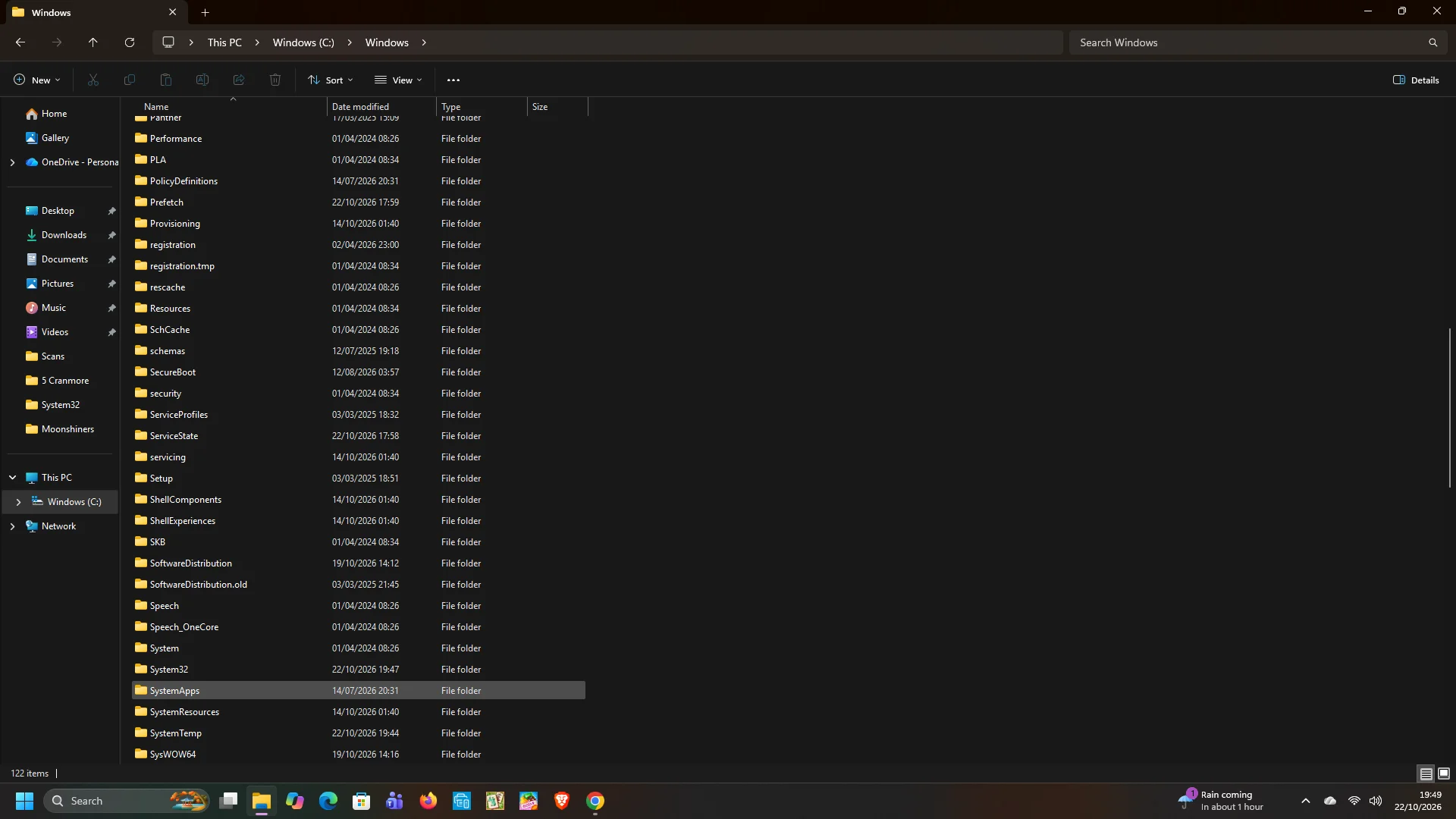The width and height of the screenshot is (1456, 819).
Task: Expand Windows (C:) in the navigation pane
Action: tap(18, 502)
